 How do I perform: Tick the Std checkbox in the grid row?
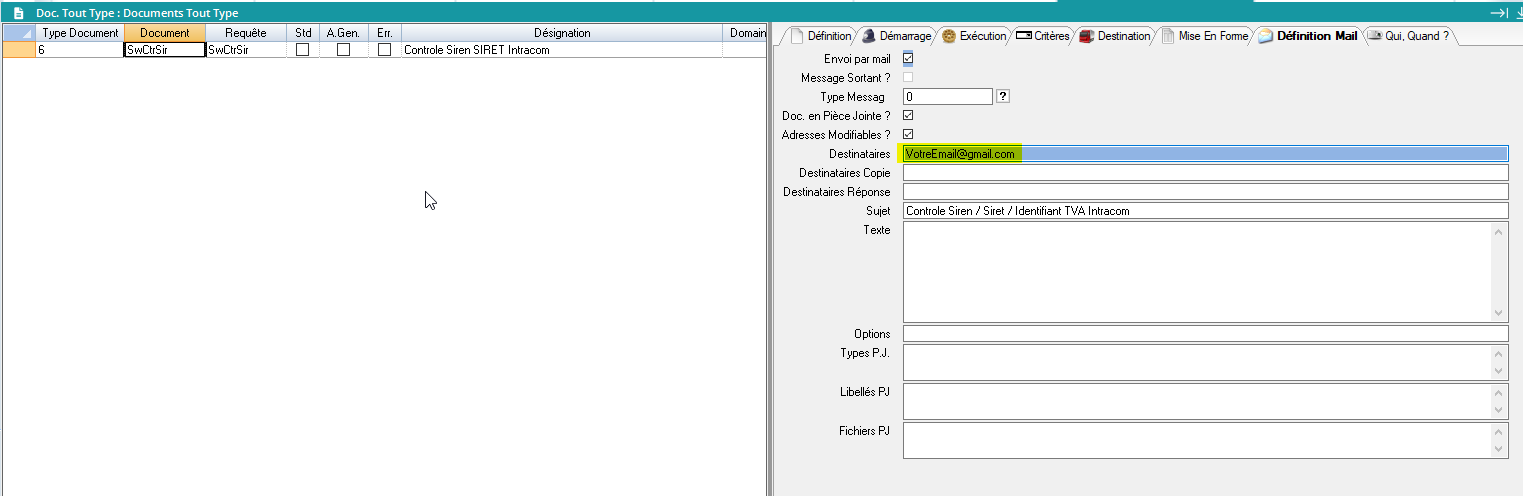pos(302,50)
